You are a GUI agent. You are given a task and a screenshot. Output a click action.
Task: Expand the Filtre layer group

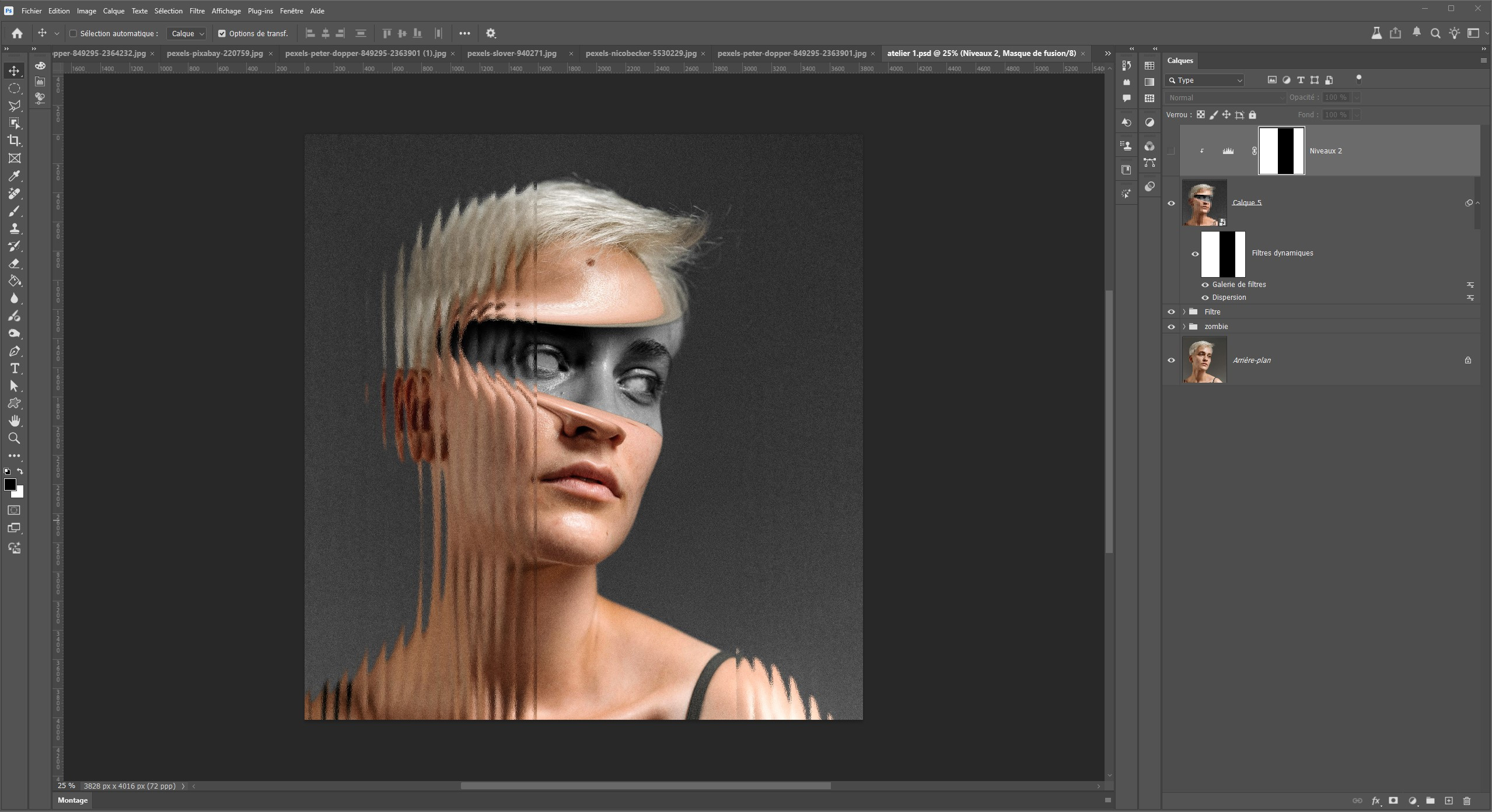(1183, 312)
